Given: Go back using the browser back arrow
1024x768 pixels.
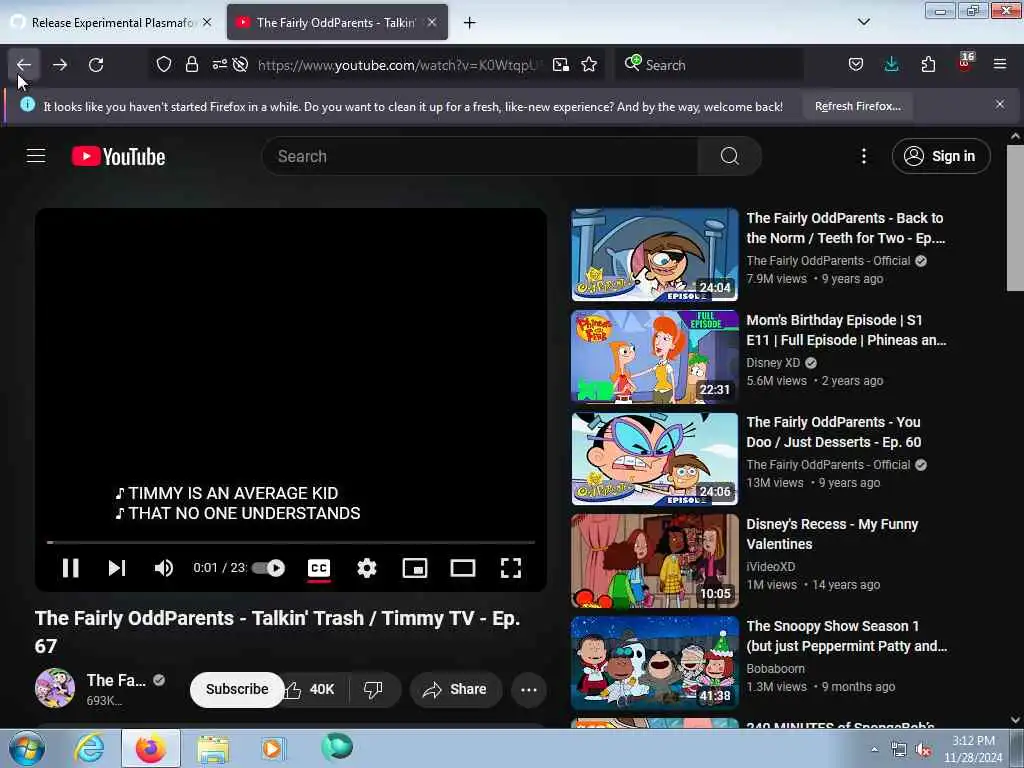Looking at the screenshot, I should 24,65.
